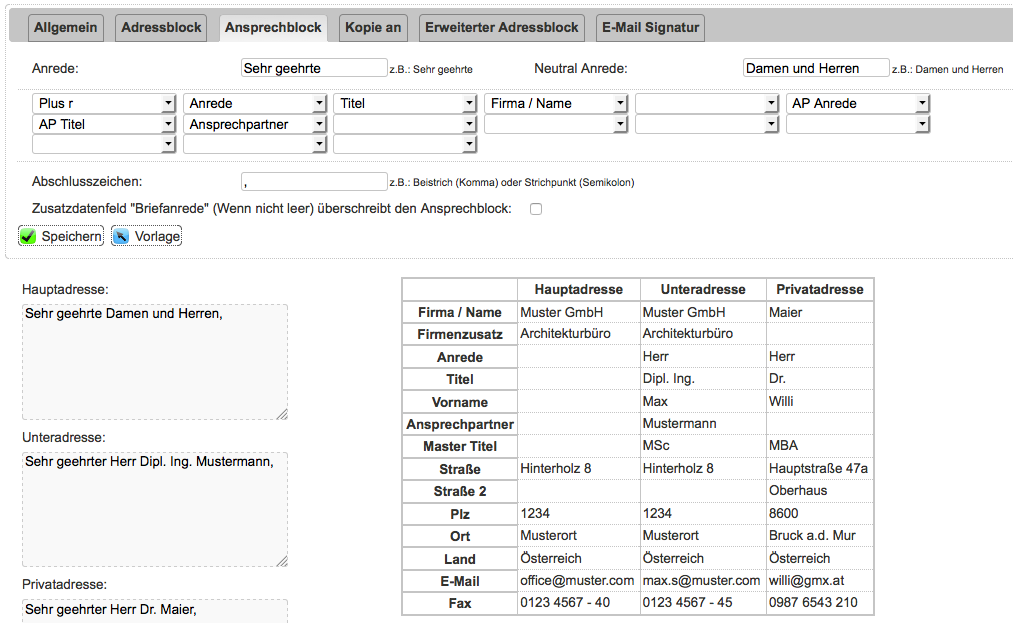Select the 'Ansprechpartner' dropdown
The image size is (1013, 623).
coord(255,124)
